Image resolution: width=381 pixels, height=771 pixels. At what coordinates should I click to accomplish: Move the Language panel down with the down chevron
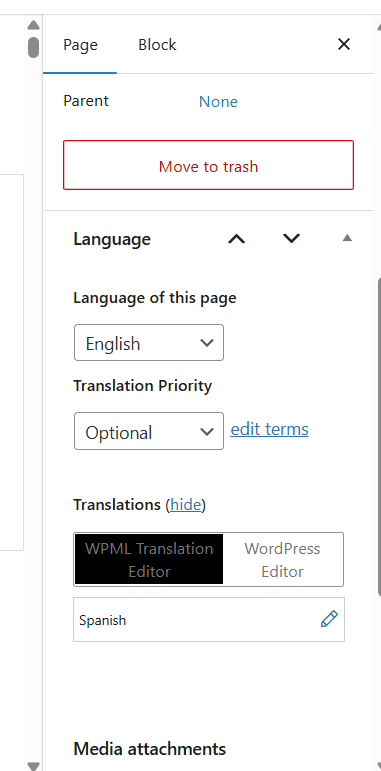292,239
